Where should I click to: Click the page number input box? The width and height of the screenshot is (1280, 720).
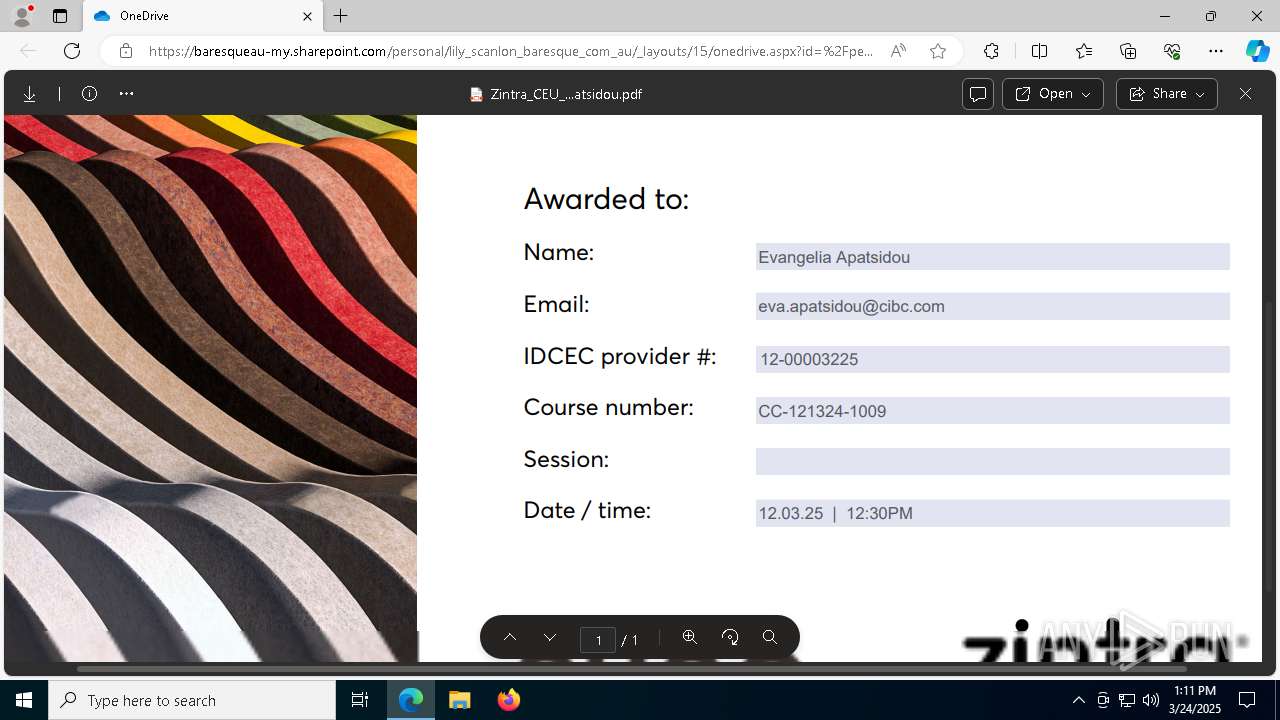pos(598,640)
